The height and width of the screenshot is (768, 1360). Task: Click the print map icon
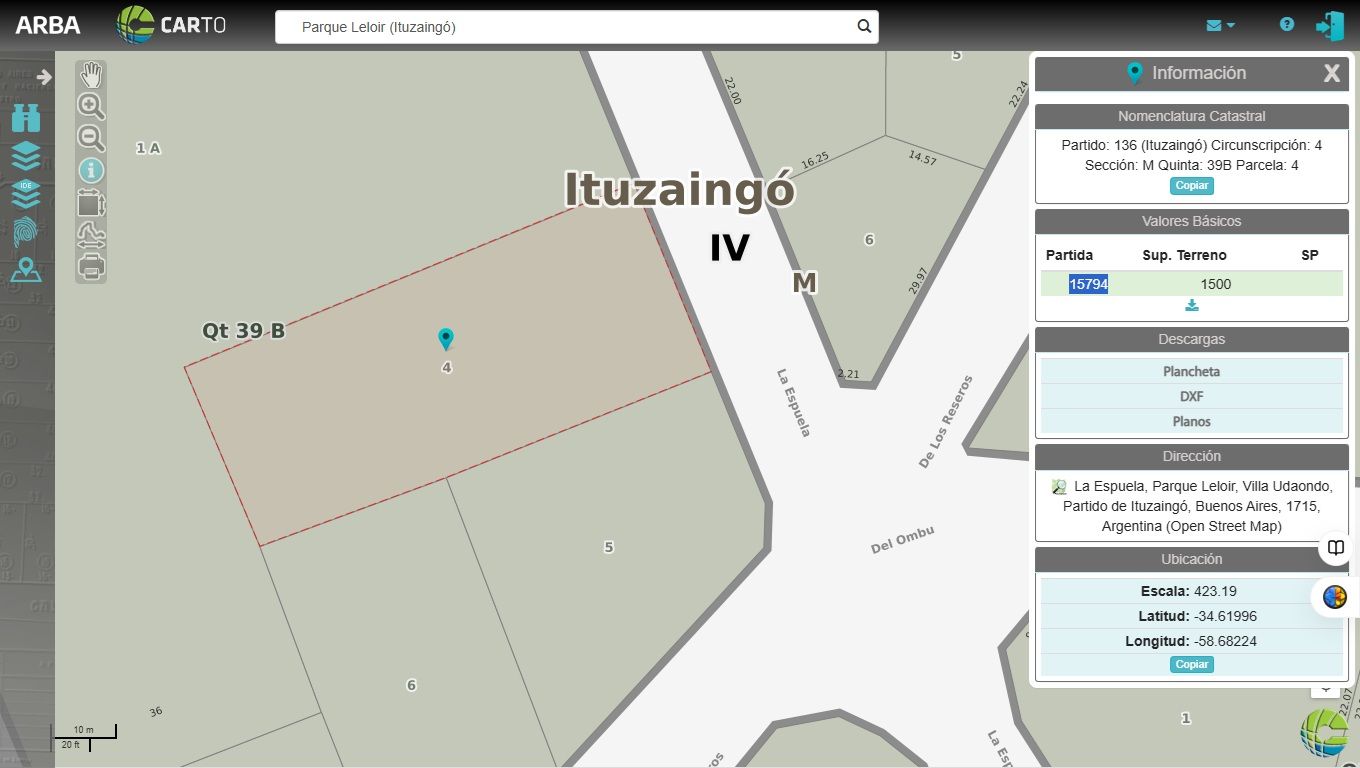click(91, 267)
